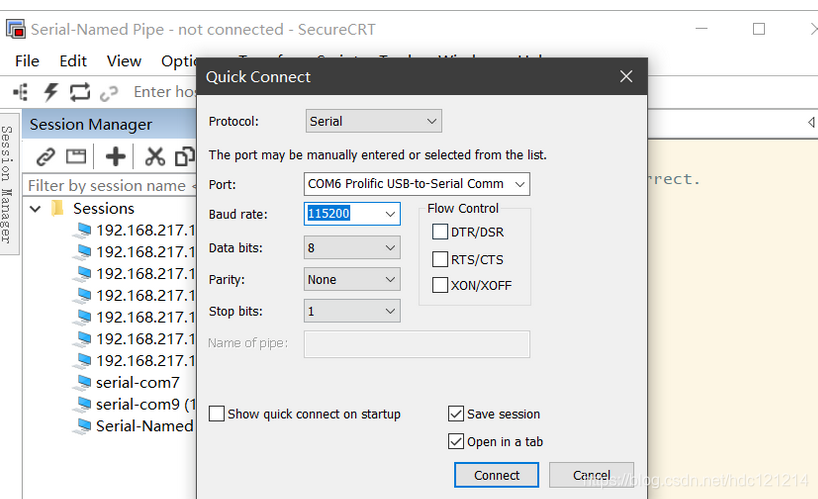Collapse the Sessions tree folder

35,209
